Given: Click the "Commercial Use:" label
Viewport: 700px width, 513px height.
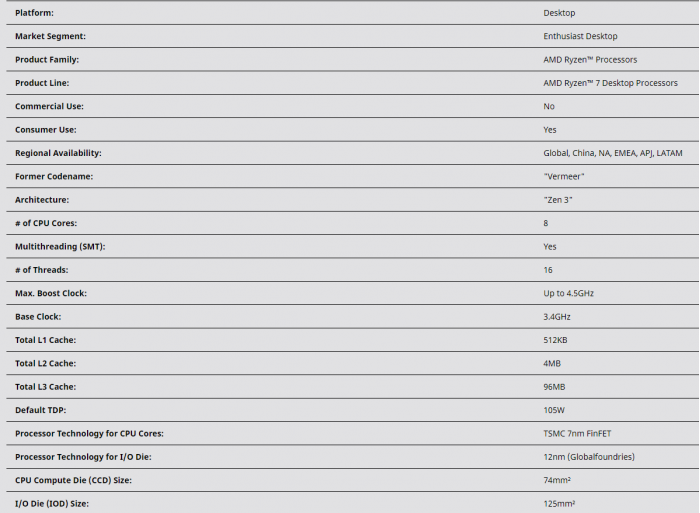Looking at the screenshot, I should tap(49, 106).
